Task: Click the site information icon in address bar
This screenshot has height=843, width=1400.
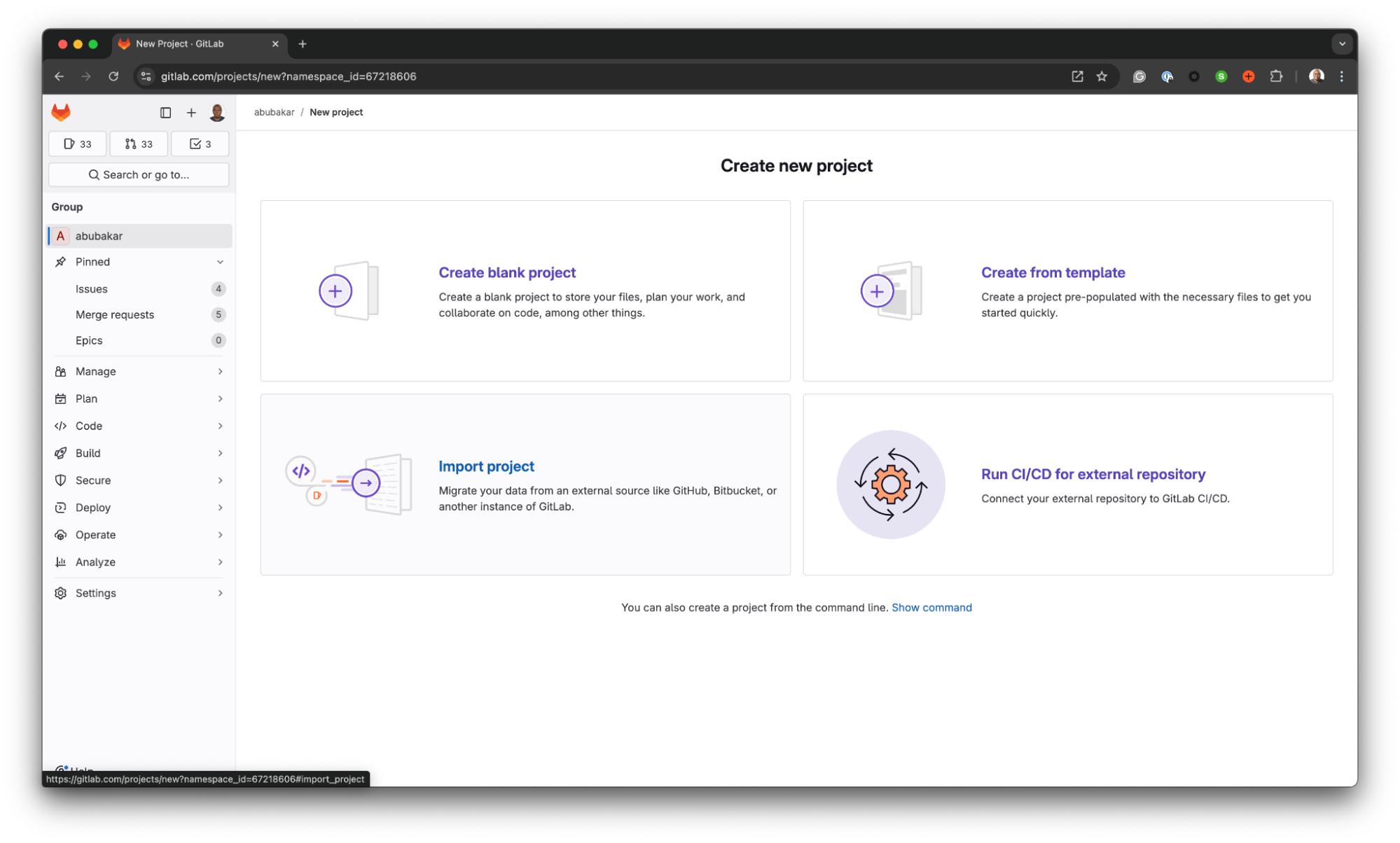Action: point(146,76)
